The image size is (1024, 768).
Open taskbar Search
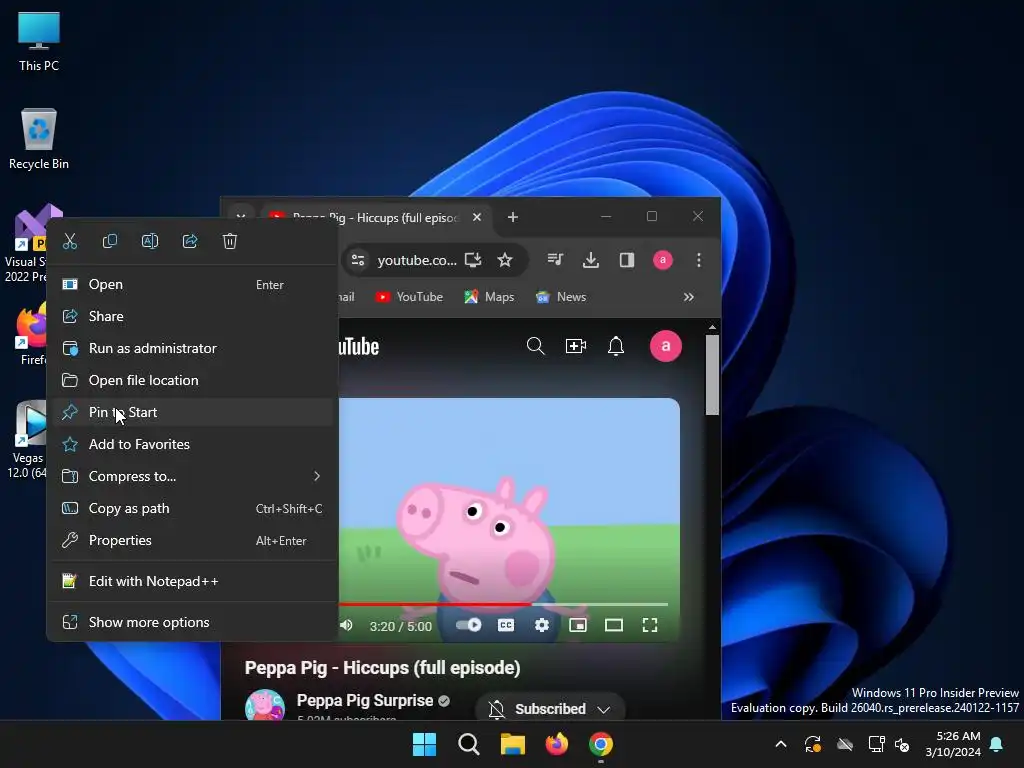tap(468, 744)
